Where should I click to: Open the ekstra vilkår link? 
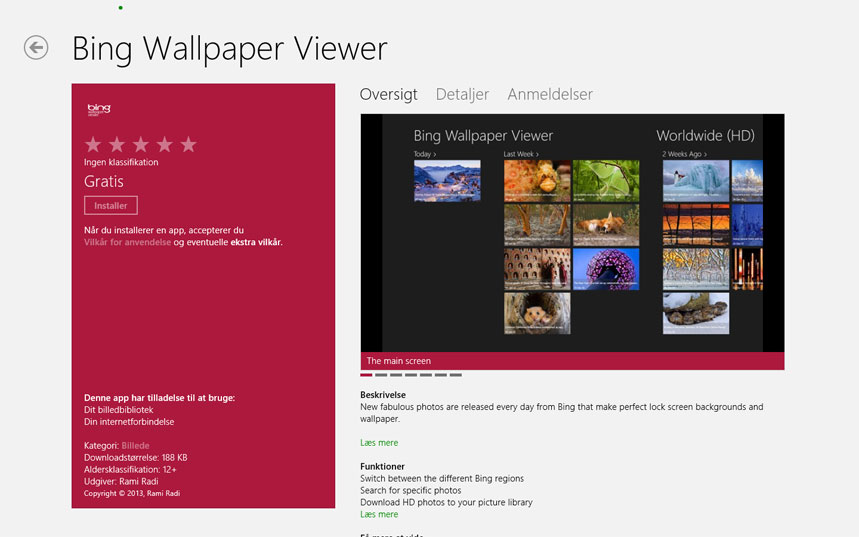pyautogui.click(x=256, y=242)
